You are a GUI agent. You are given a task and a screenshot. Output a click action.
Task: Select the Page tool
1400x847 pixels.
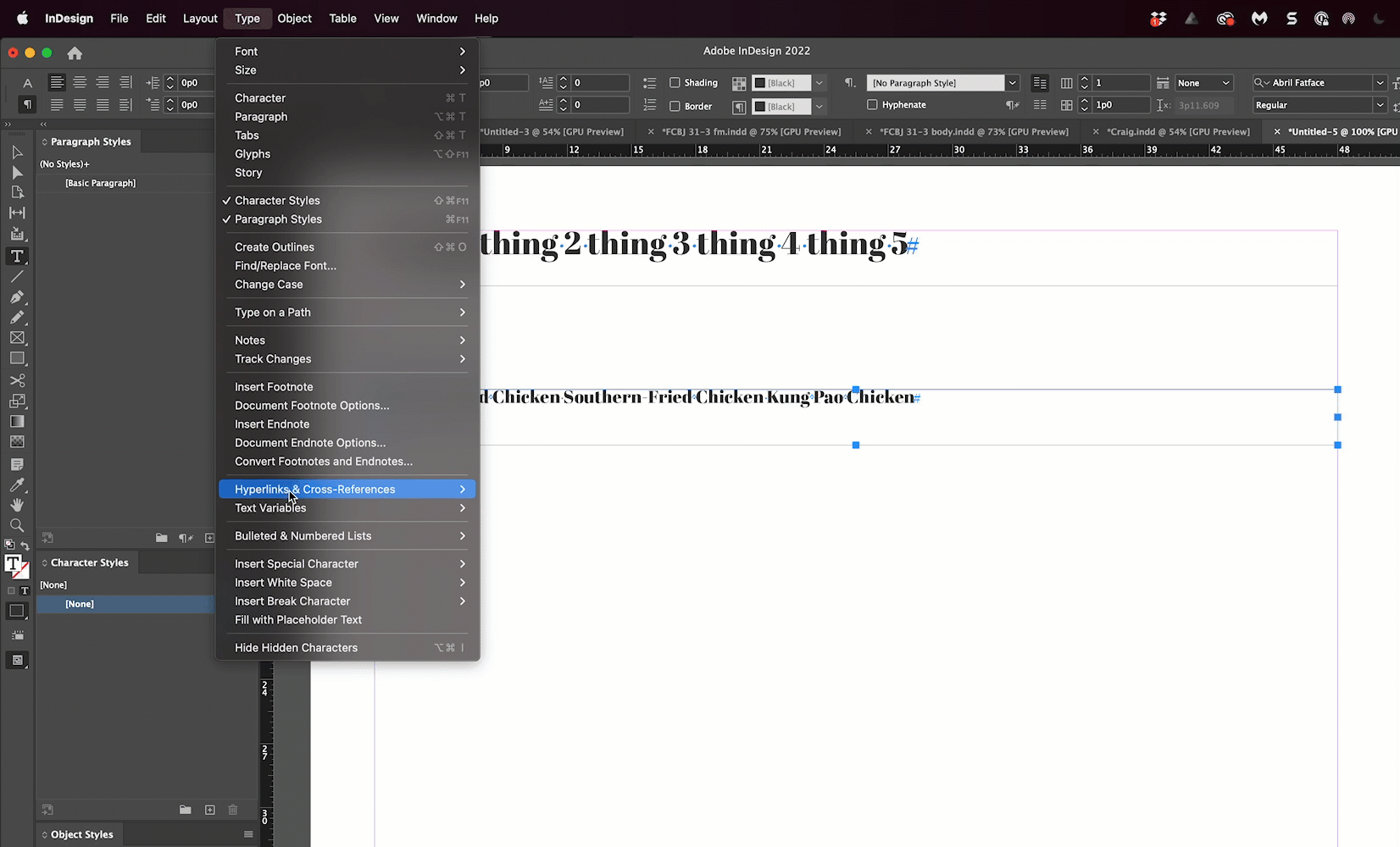[x=17, y=193]
